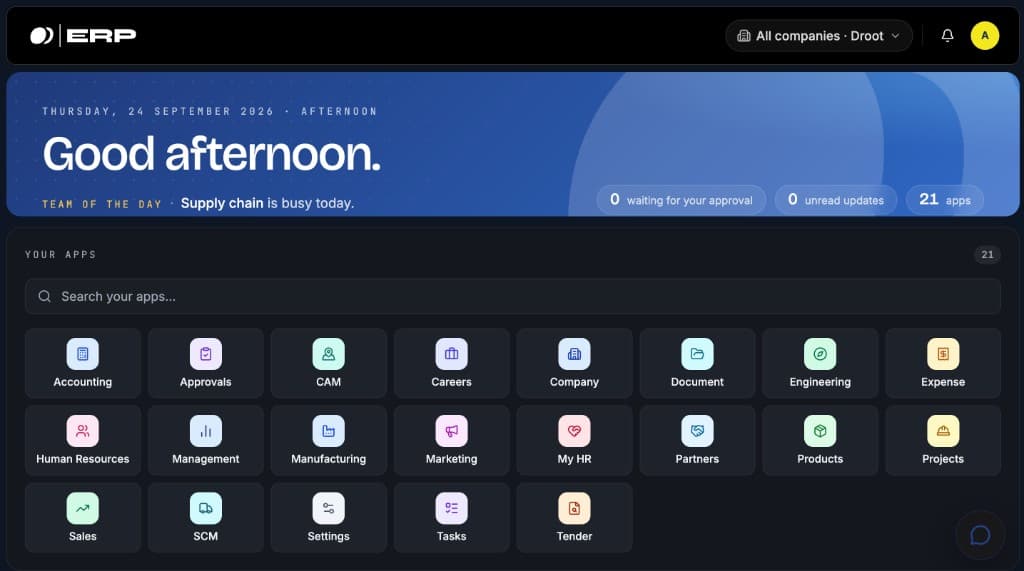
Task: Click the apps count badge 21
Action: pyautogui.click(x=987, y=254)
